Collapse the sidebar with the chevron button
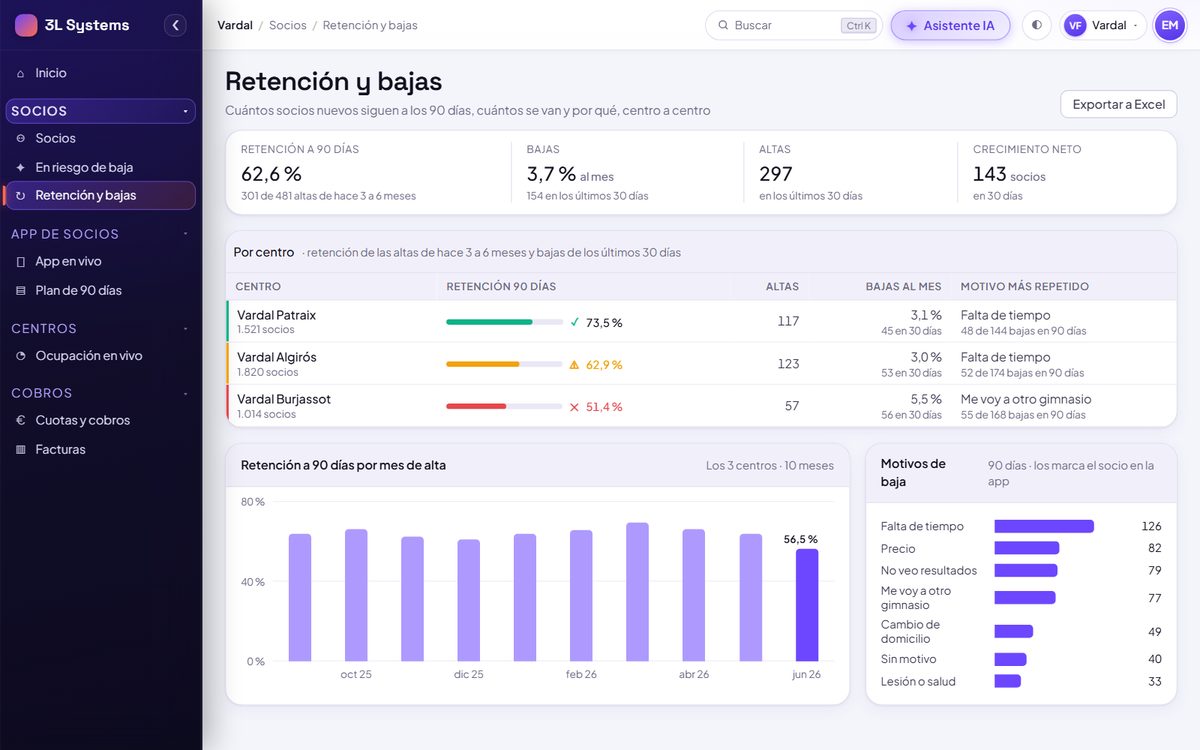Screen dimensions: 1200x750 click(x=176, y=25)
